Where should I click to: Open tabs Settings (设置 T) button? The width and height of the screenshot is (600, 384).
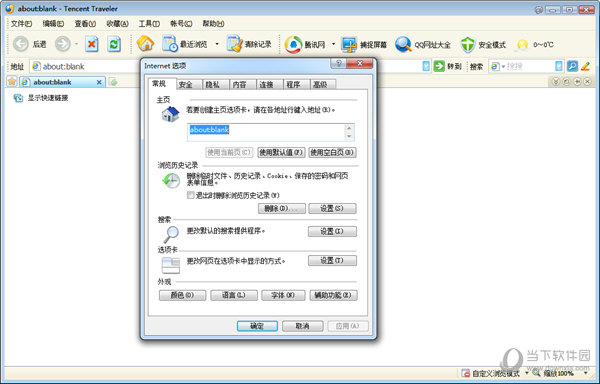click(332, 260)
